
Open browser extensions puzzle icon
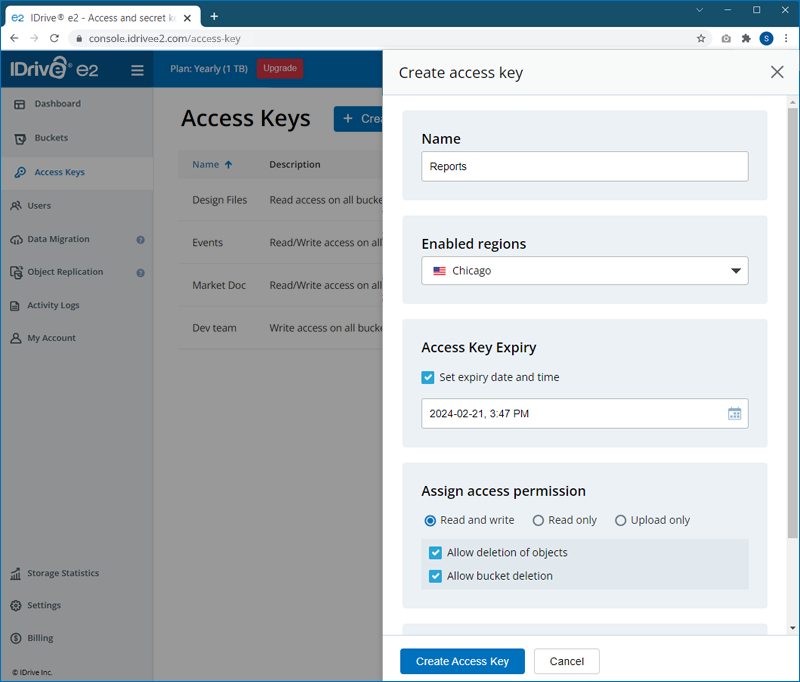[x=746, y=39]
